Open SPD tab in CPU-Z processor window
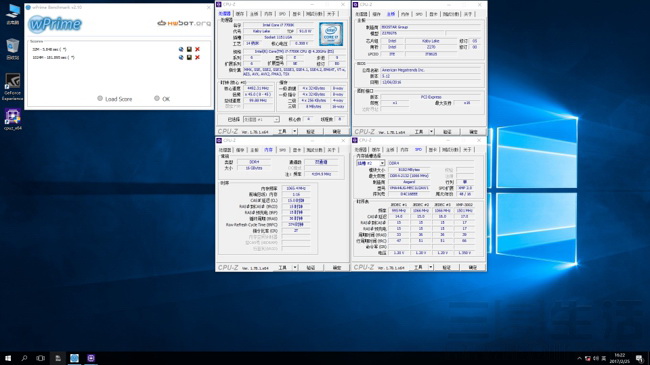Viewport: 650px width, 365px height. click(x=282, y=14)
